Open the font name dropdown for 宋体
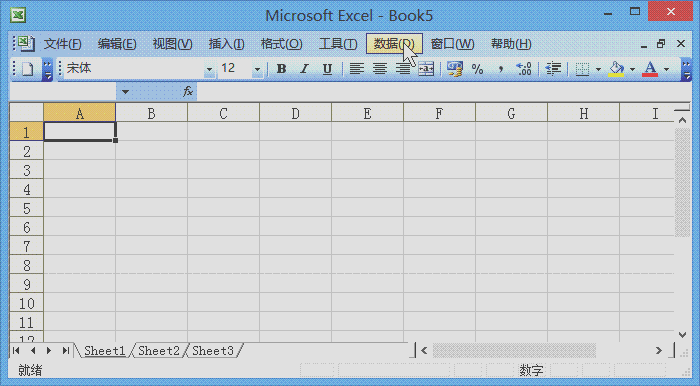Viewport: 700px width, 386px height. tap(209, 69)
